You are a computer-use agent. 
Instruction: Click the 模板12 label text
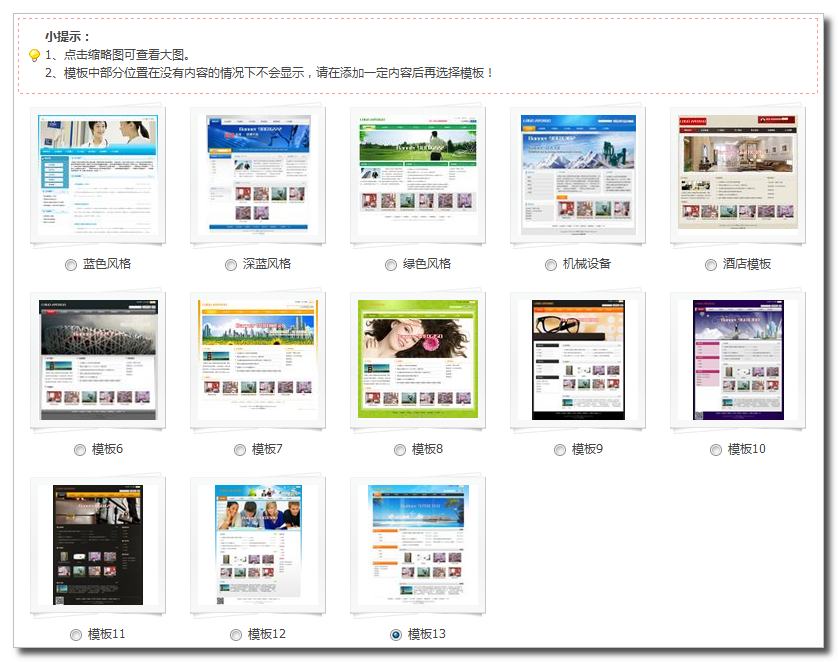267,634
